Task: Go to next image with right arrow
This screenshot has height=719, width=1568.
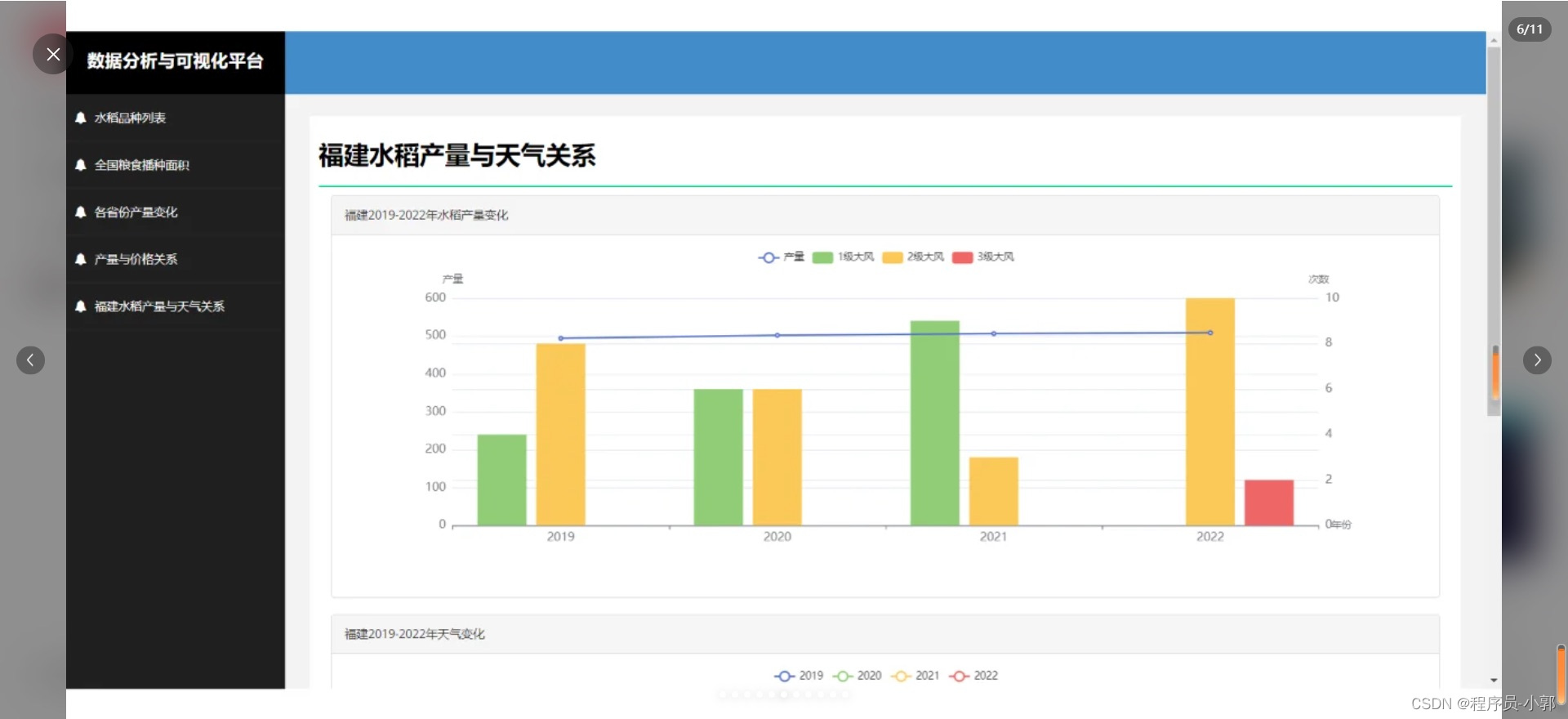Action: (x=1537, y=359)
